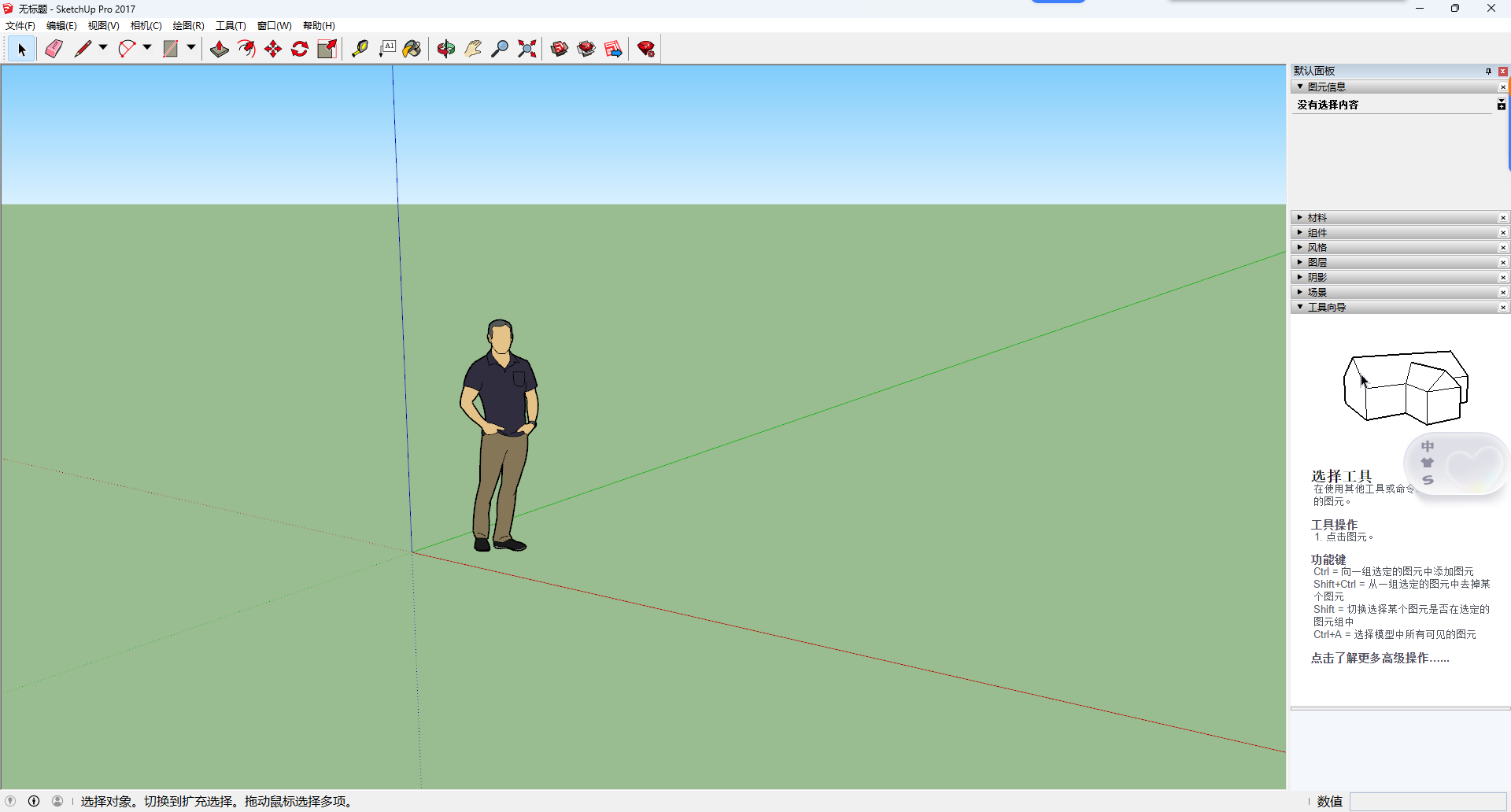Screen dimensions: 1511x812
Task: Open the line tool dropdown arrow
Action: click(x=103, y=48)
